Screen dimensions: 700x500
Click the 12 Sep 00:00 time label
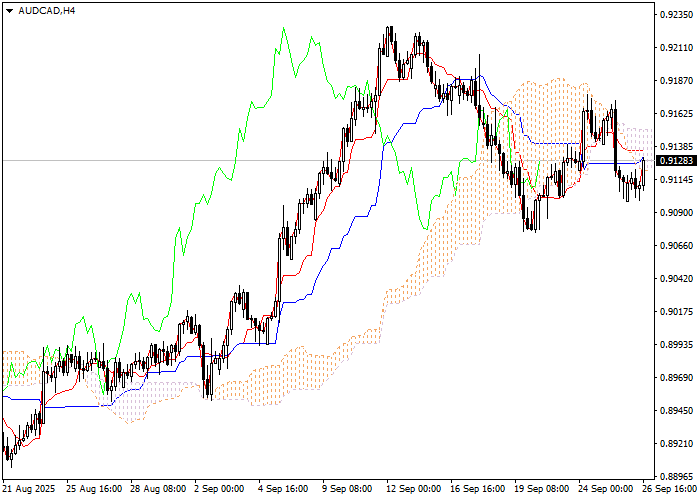414,489
